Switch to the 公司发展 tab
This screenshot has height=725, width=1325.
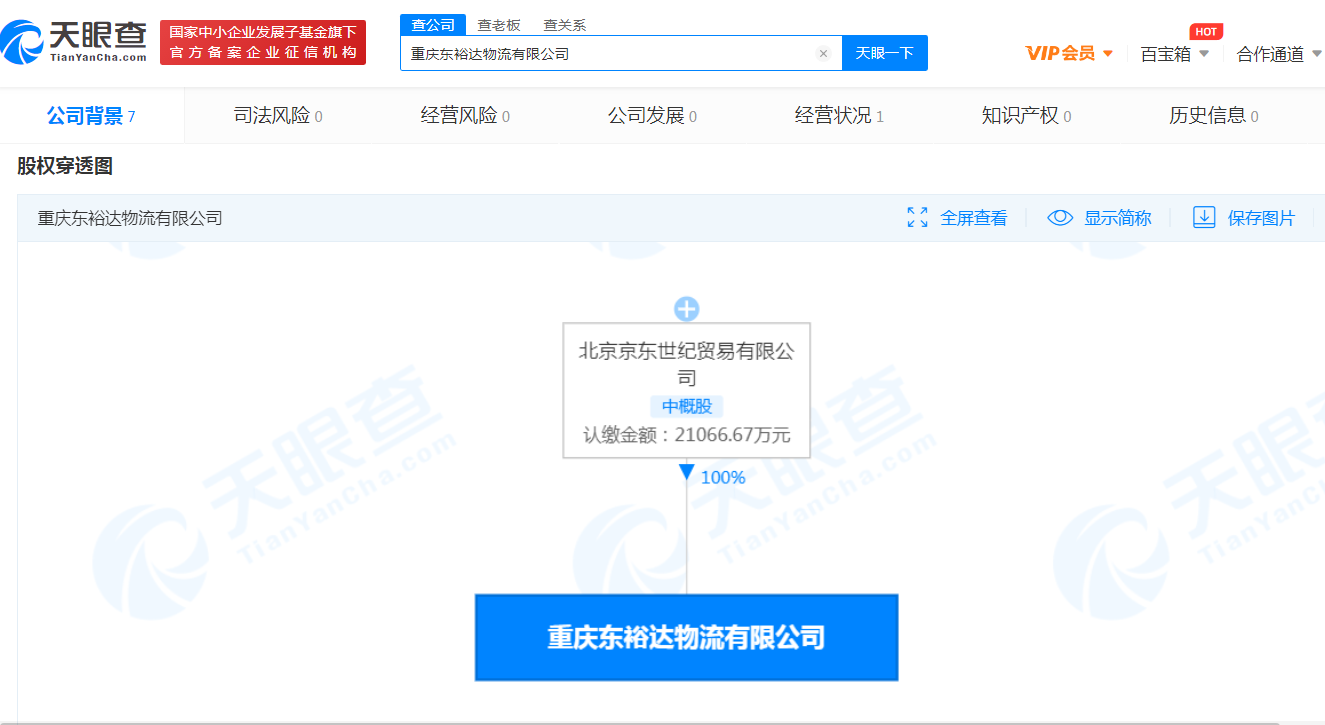[x=652, y=116]
